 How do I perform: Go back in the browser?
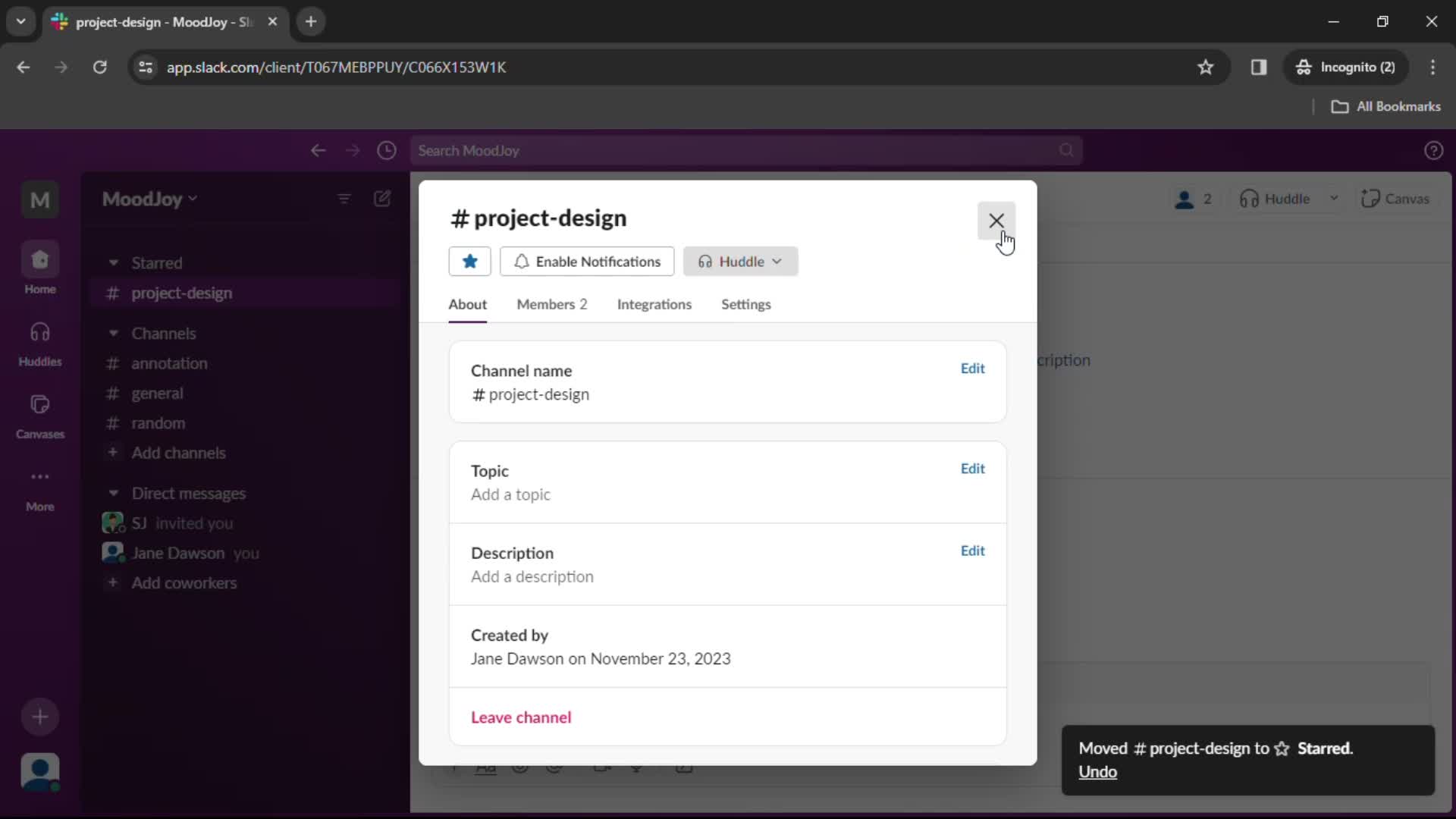(24, 67)
